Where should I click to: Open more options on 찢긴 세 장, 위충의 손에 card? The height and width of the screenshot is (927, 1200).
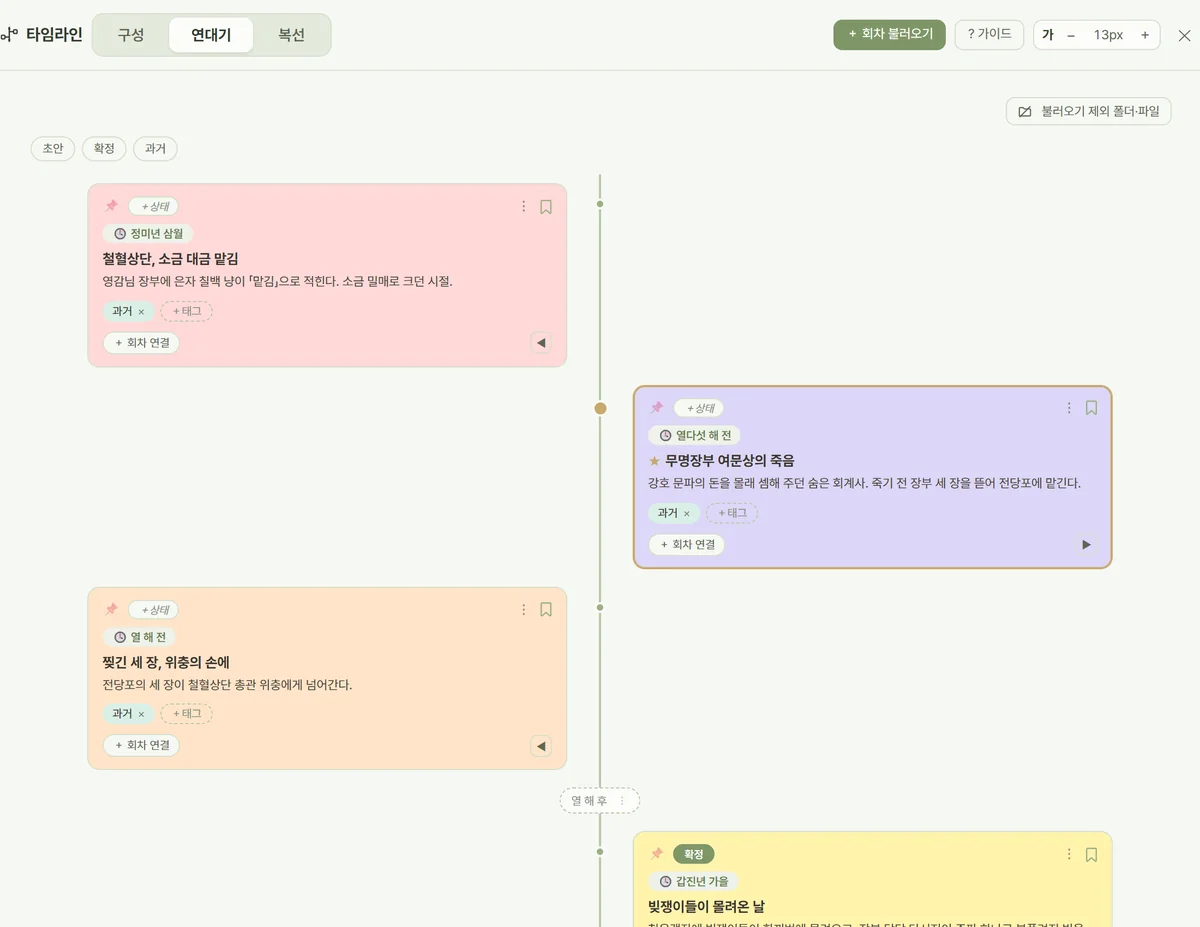click(x=523, y=609)
